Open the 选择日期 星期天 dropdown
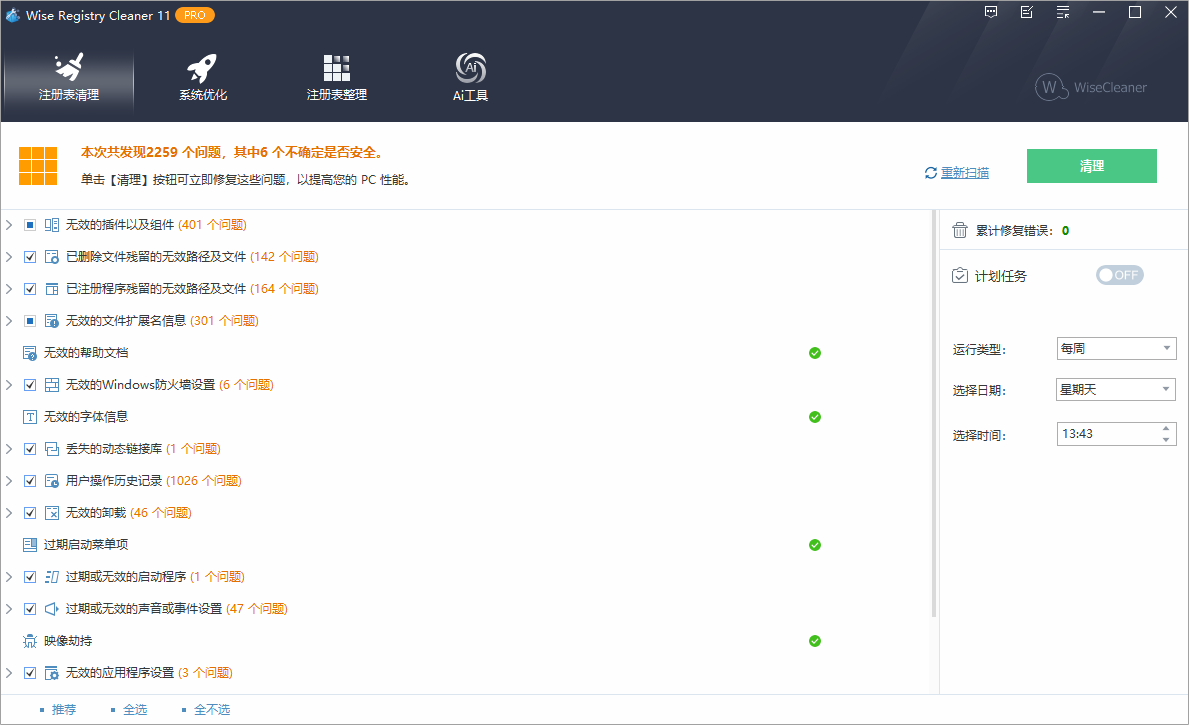 pyautogui.click(x=1115, y=390)
